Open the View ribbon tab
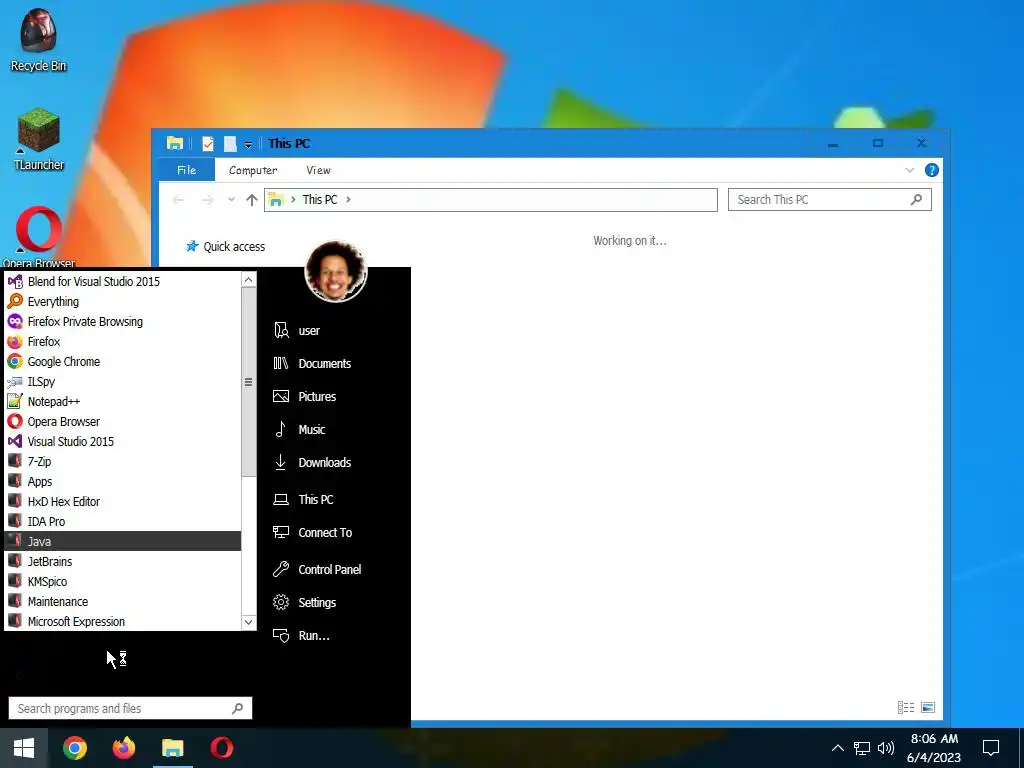 click(x=319, y=170)
